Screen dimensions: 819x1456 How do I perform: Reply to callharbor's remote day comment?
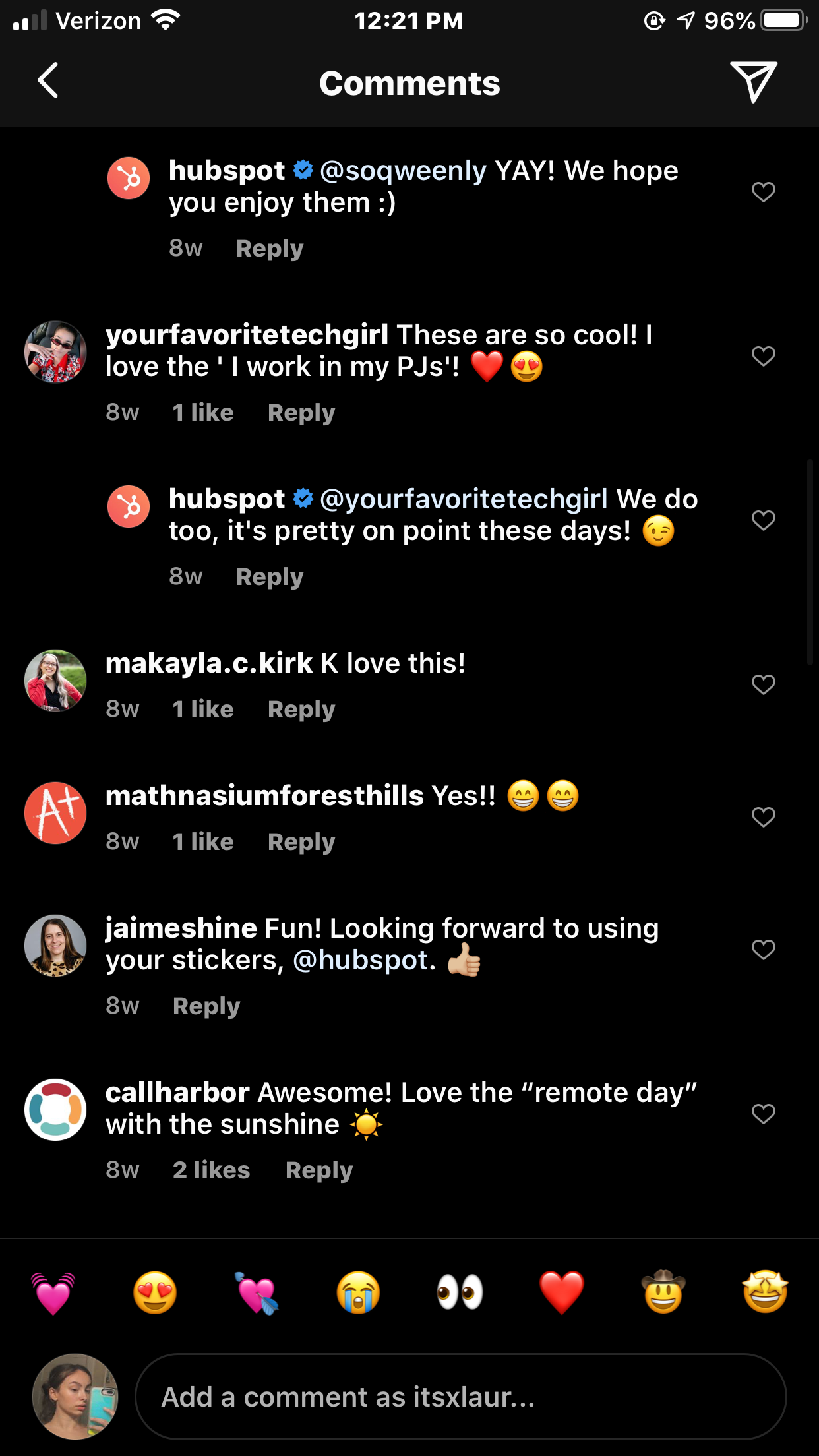pyautogui.click(x=319, y=1170)
